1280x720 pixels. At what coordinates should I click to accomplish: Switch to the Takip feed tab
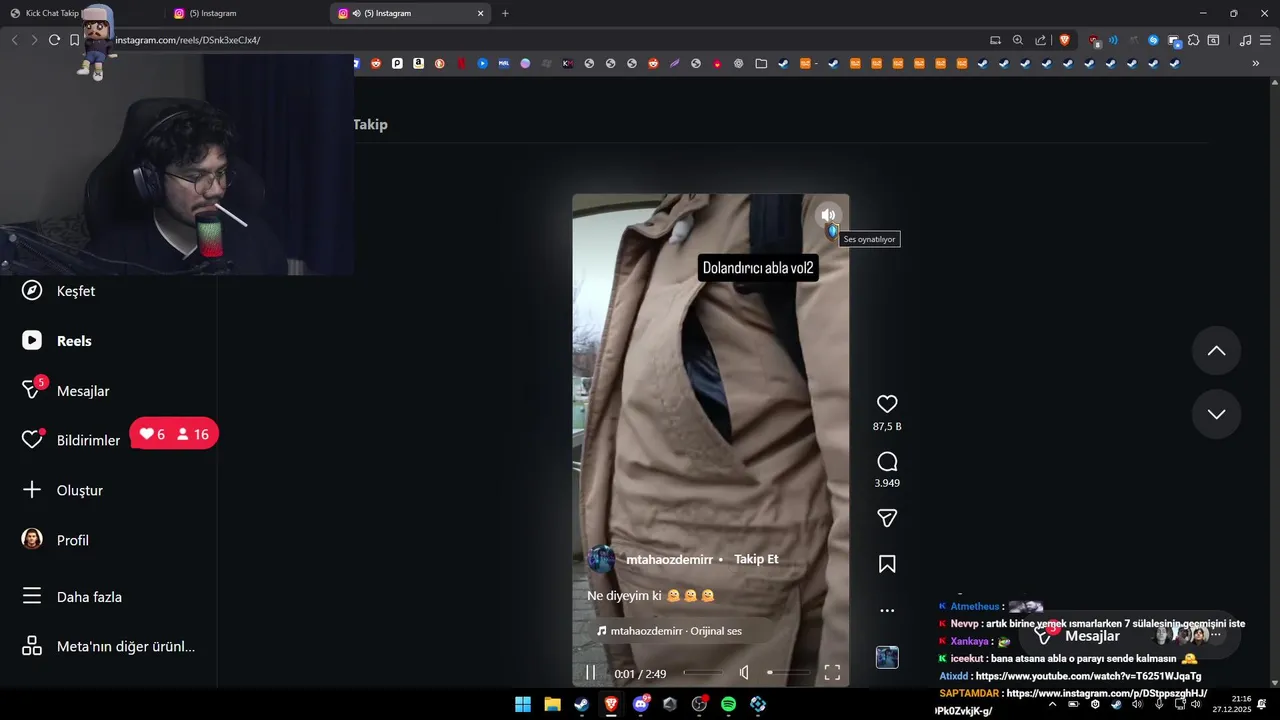point(370,124)
